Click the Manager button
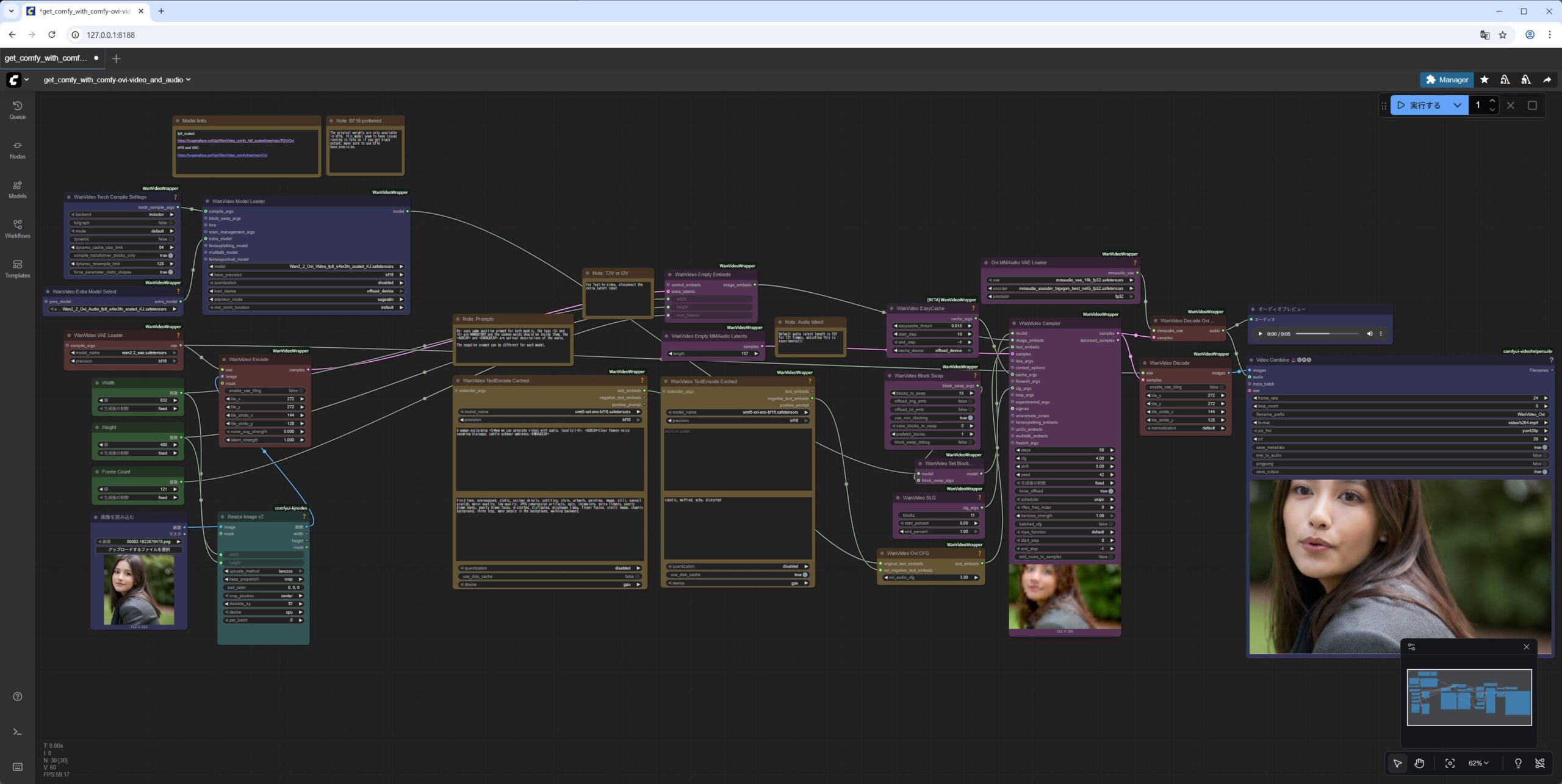Screen dimensions: 1562x784 coord(1447,80)
